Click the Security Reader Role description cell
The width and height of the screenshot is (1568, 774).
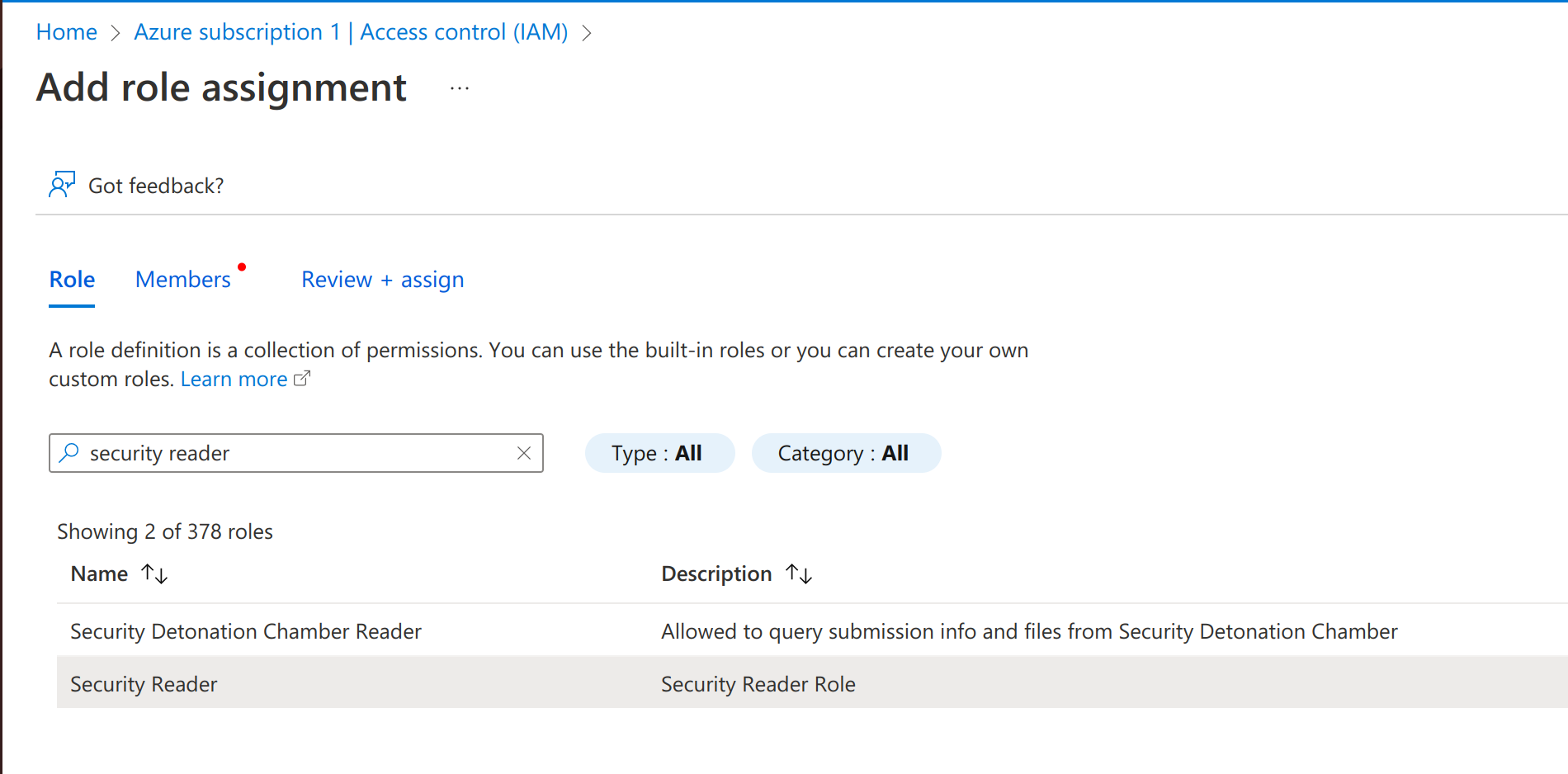[x=758, y=684]
